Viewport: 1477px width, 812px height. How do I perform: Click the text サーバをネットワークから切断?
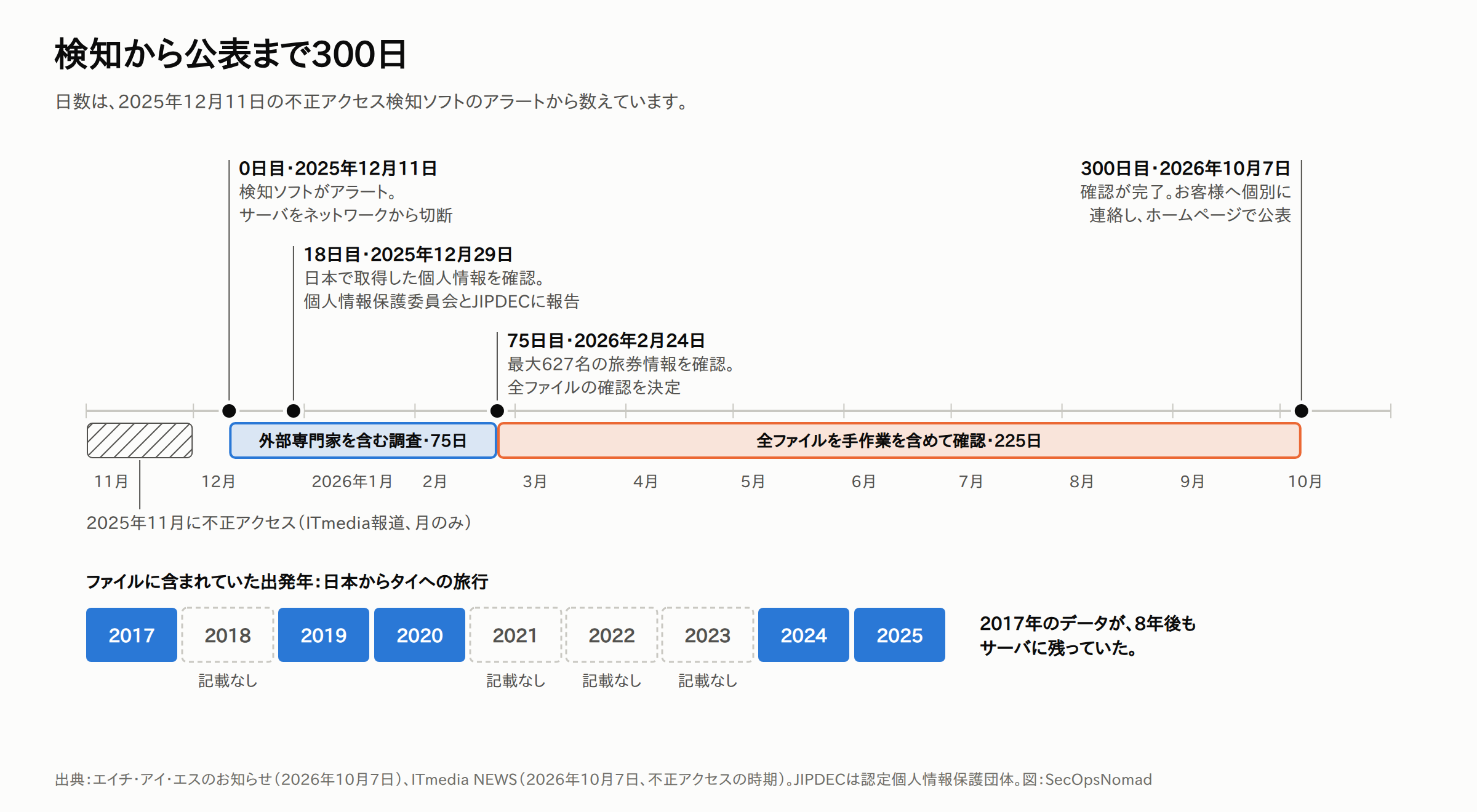[x=346, y=215]
